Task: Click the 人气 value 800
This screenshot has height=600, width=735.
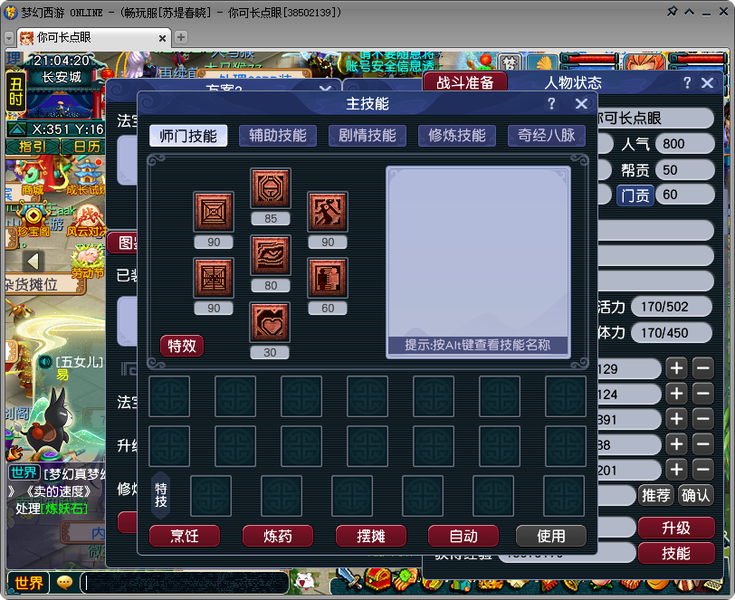Action: pos(685,144)
